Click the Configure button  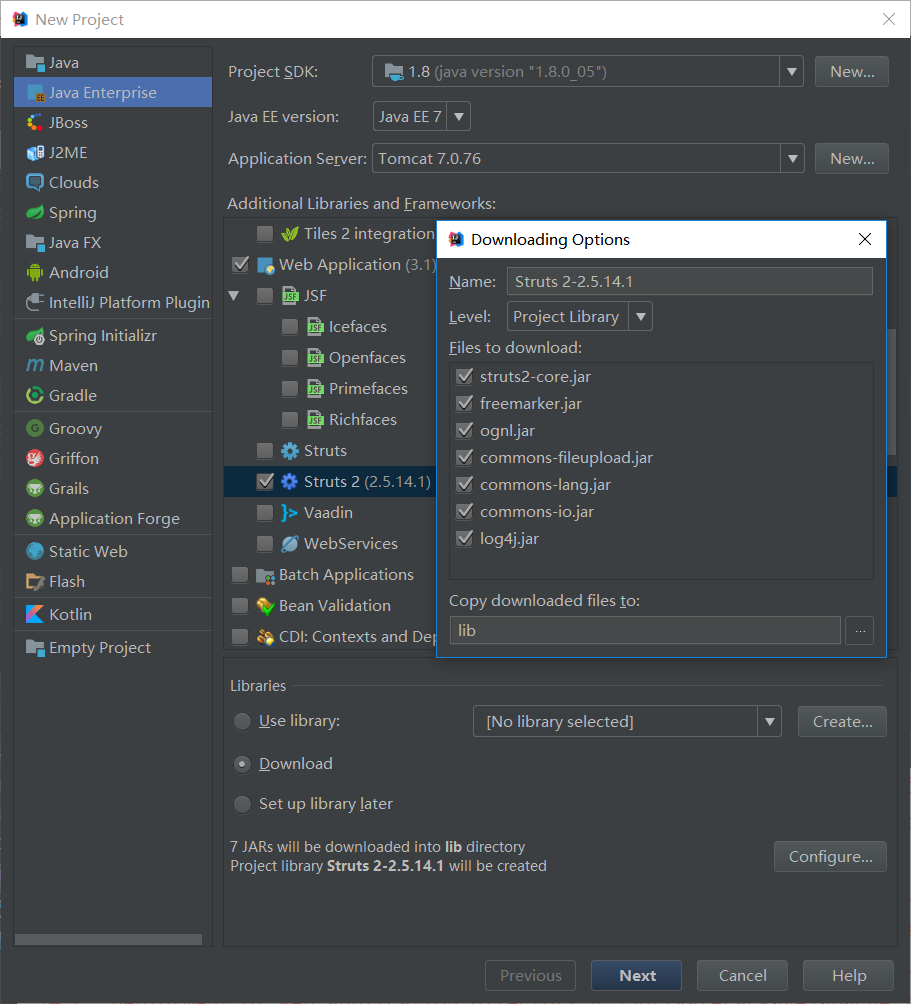click(830, 857)
